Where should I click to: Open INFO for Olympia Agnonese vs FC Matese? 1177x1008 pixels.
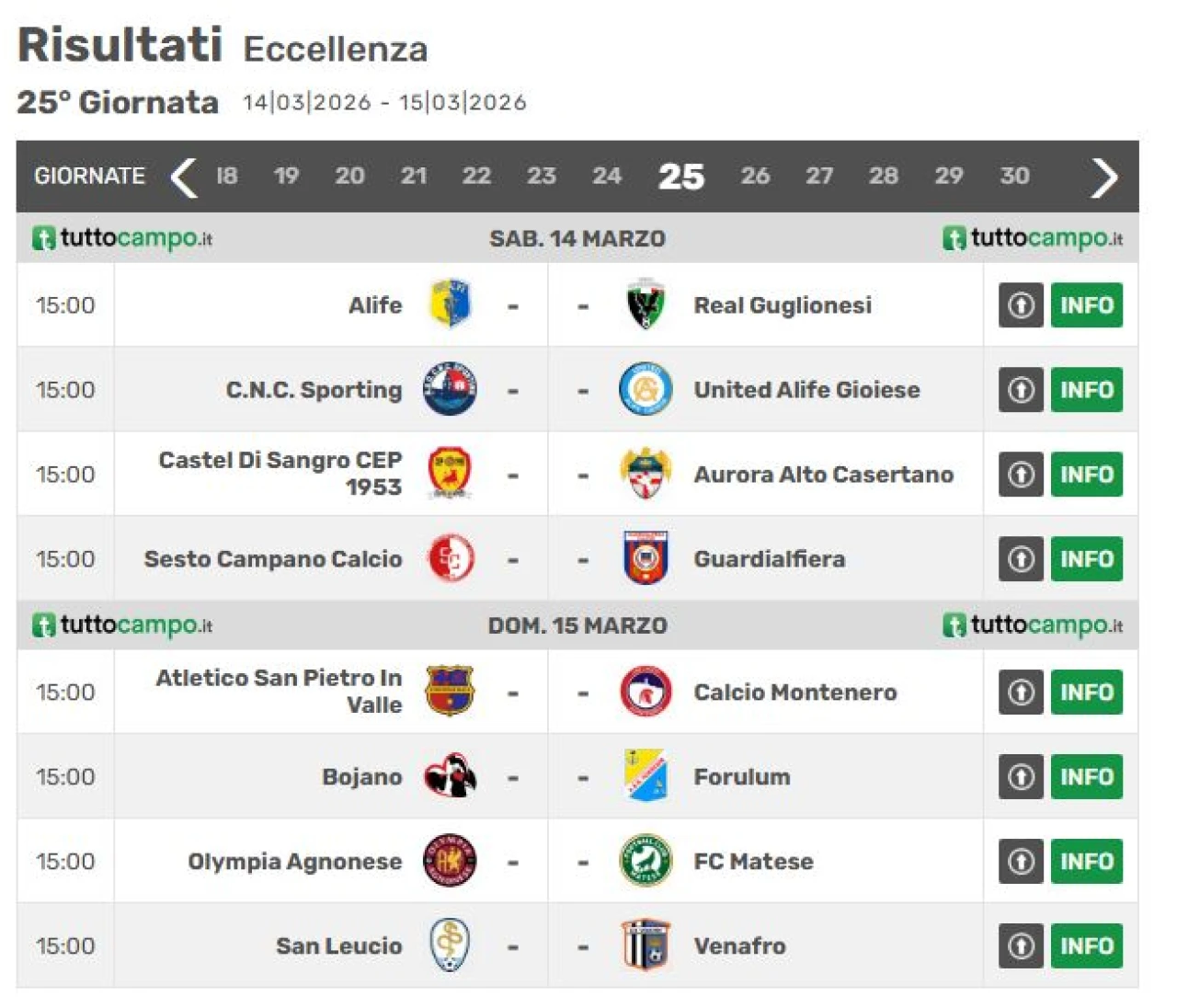coord(1086,861)
